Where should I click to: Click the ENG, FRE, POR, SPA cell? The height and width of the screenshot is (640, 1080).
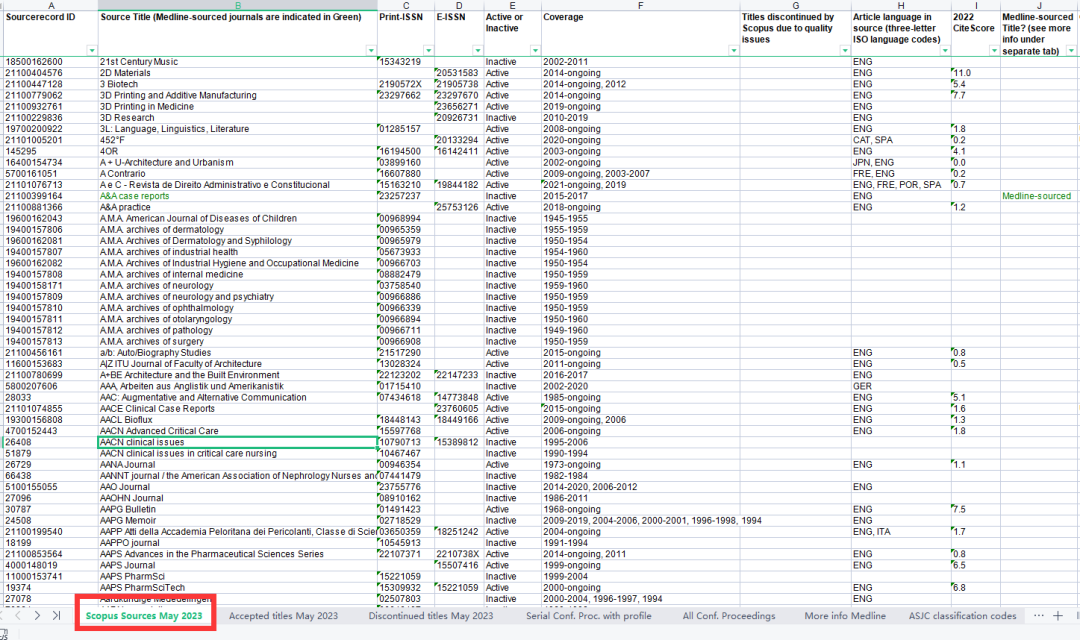901,185
